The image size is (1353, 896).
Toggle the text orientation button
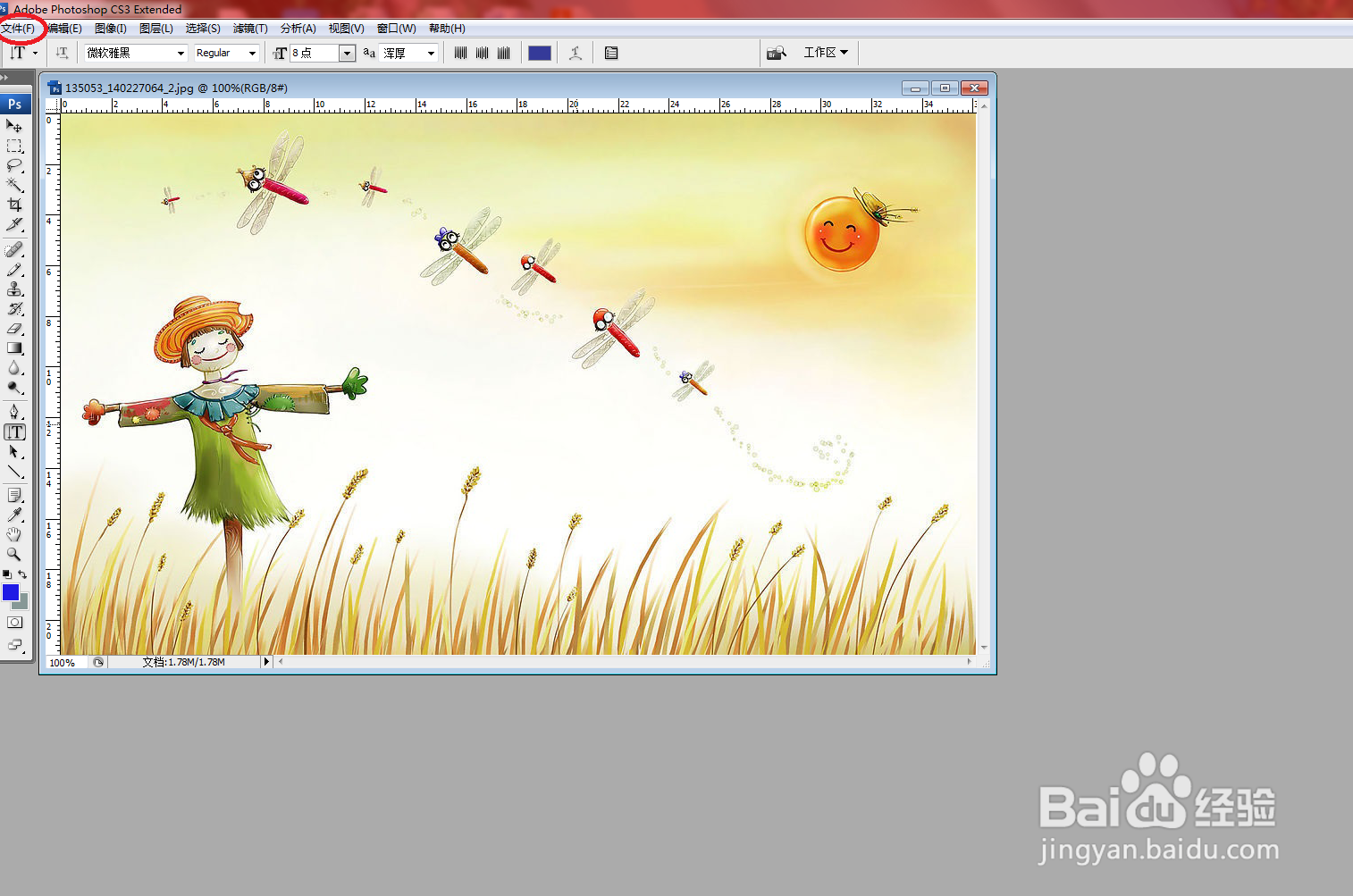pos(62,53)
